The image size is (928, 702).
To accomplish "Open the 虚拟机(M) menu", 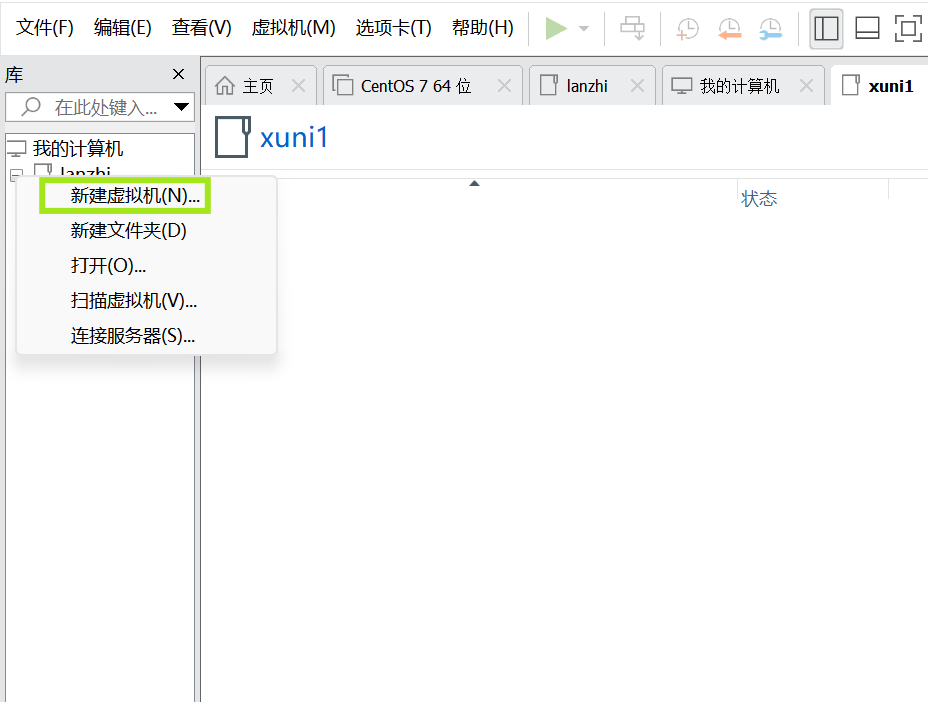I will tap(294, 28).
